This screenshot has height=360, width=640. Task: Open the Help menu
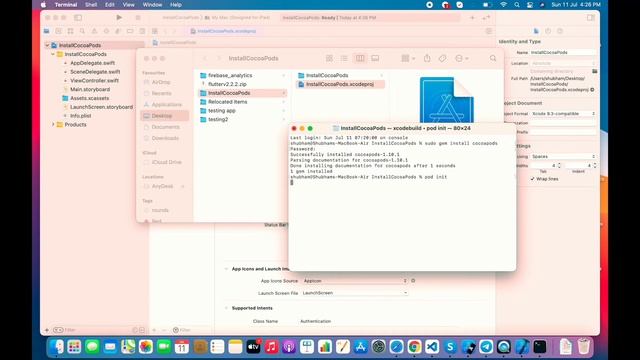(x=176, y=5)
